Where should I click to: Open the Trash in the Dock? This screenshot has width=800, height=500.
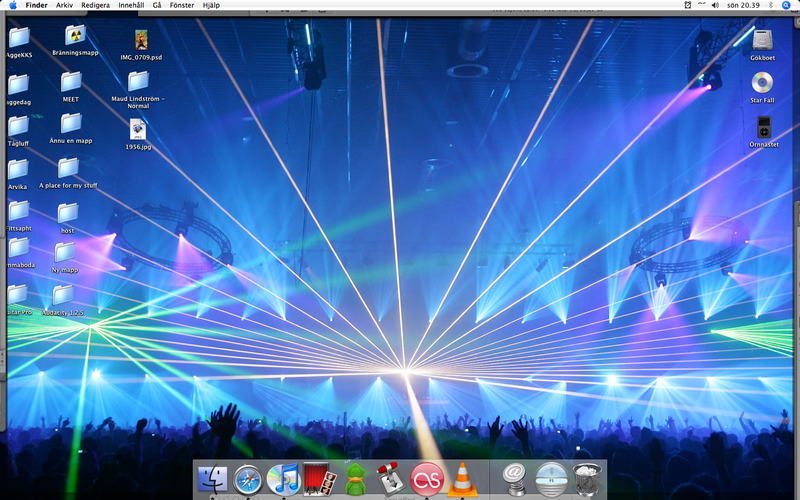pyautogui.click(x=588, y=479)
